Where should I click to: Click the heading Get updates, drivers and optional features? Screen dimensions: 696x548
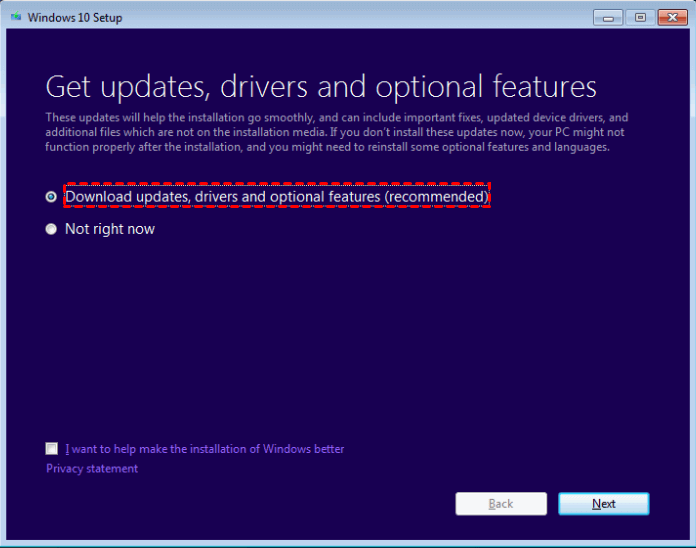321,87
